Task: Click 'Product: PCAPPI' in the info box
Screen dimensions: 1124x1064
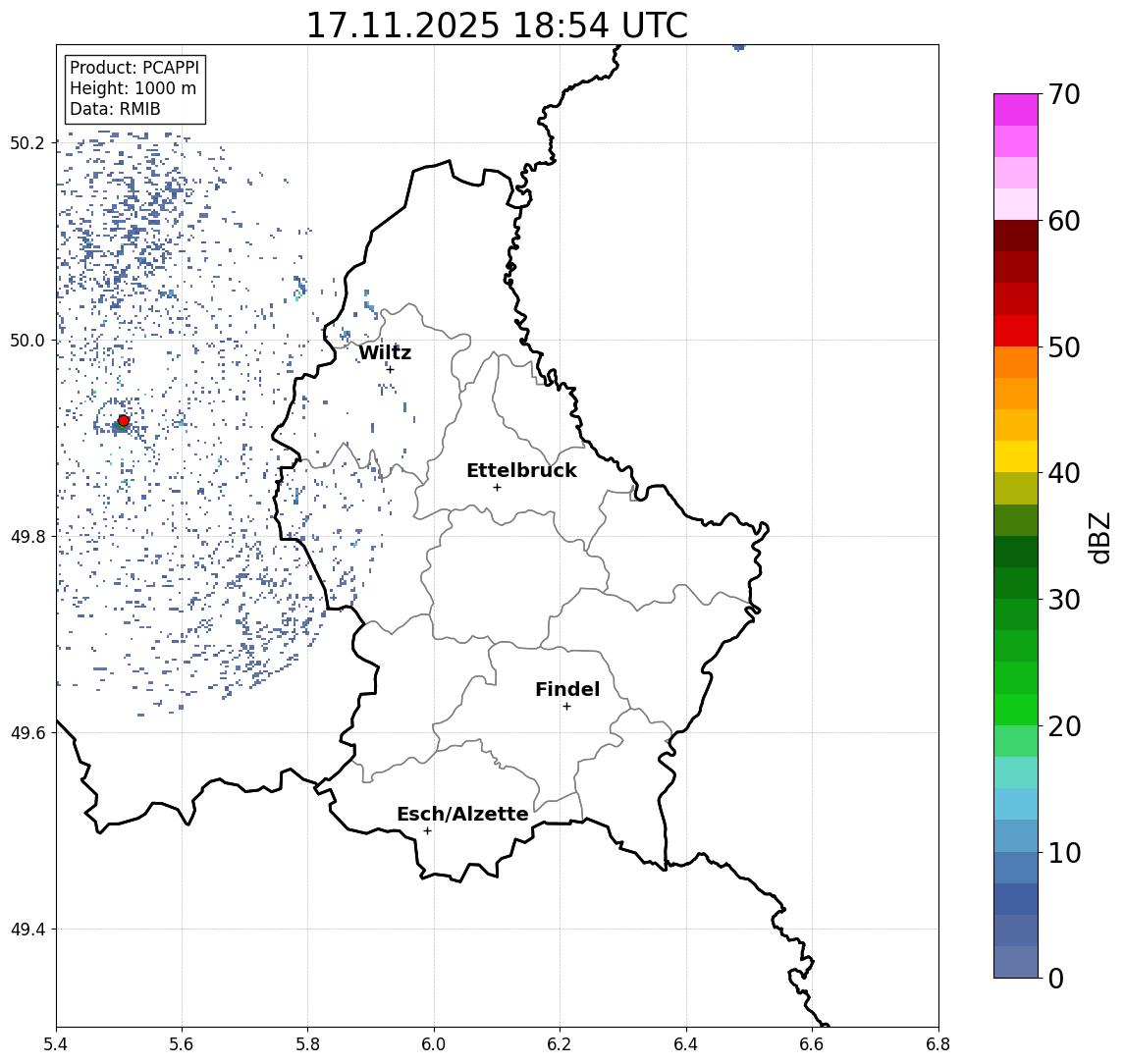Action: click(x=134, y=68)
